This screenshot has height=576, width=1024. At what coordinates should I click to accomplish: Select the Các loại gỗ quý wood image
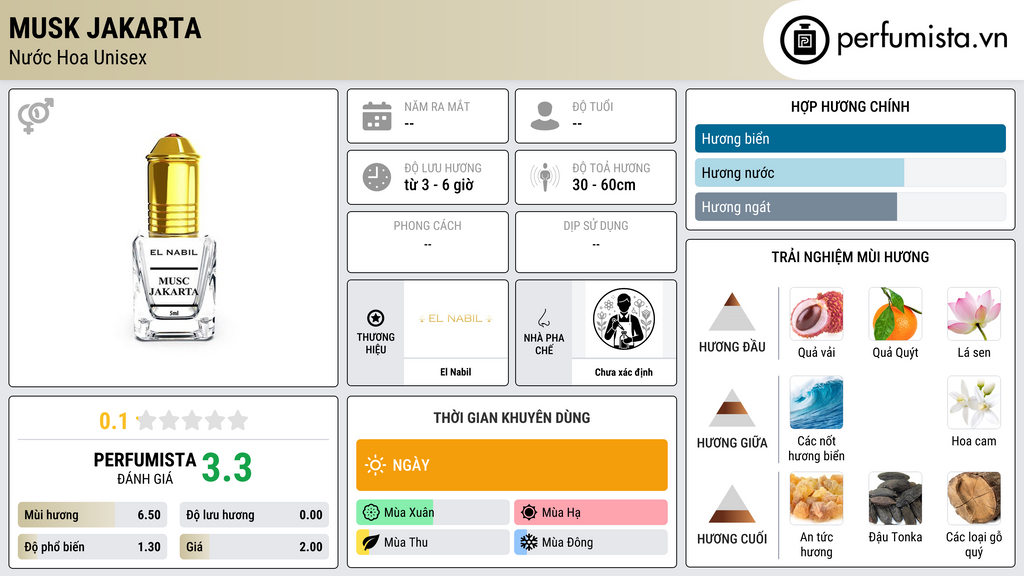pyautogui.click(x=974, y=498)
